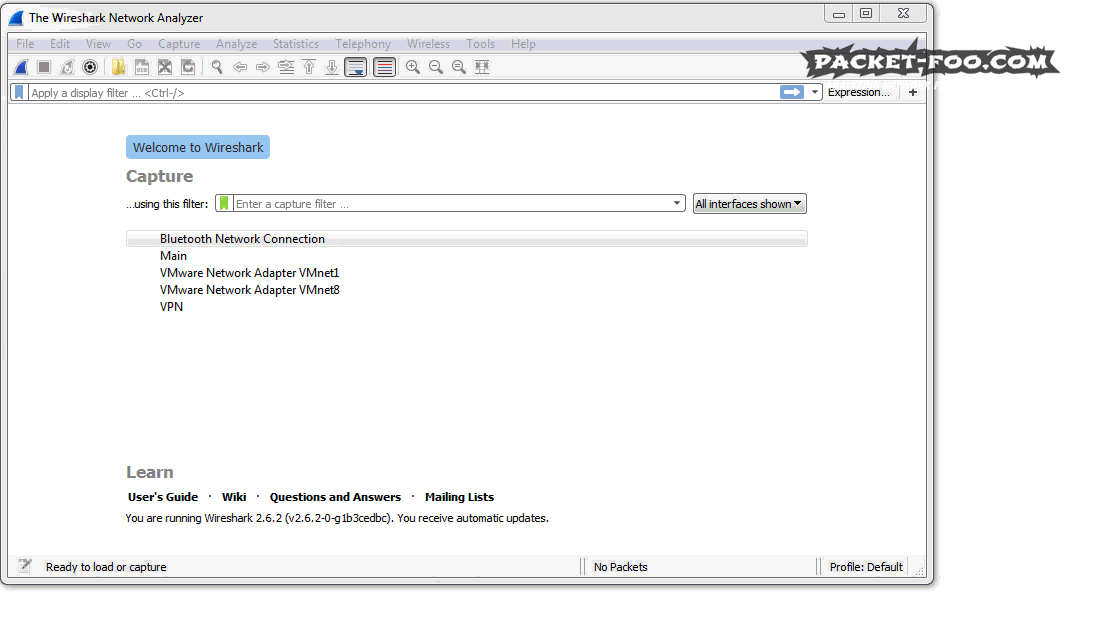Select Bluetooth Network Connection interface
The image size is (1120, 644).
466,238
